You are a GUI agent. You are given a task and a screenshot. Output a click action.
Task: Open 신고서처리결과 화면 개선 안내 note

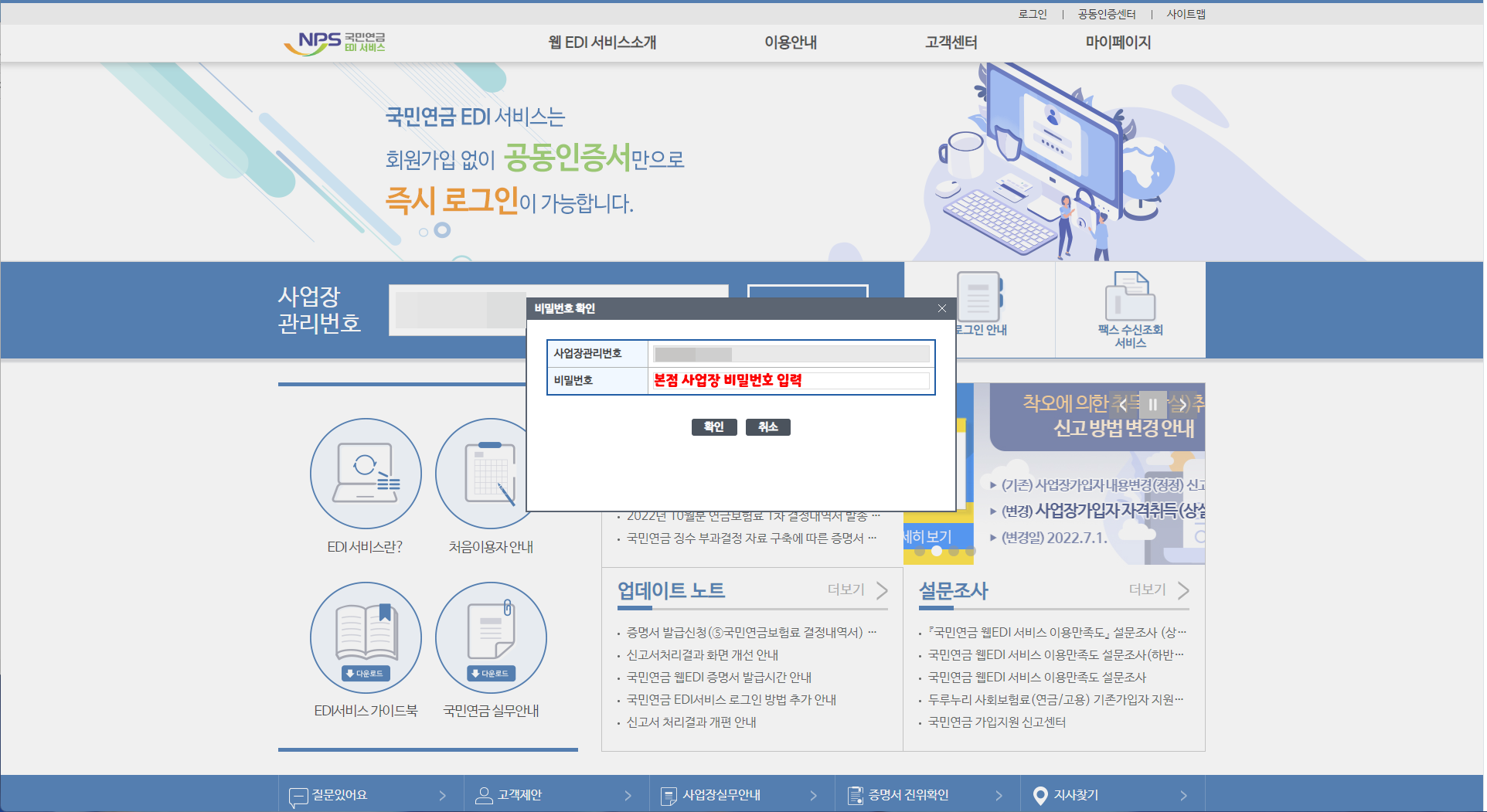click(703, 654)
